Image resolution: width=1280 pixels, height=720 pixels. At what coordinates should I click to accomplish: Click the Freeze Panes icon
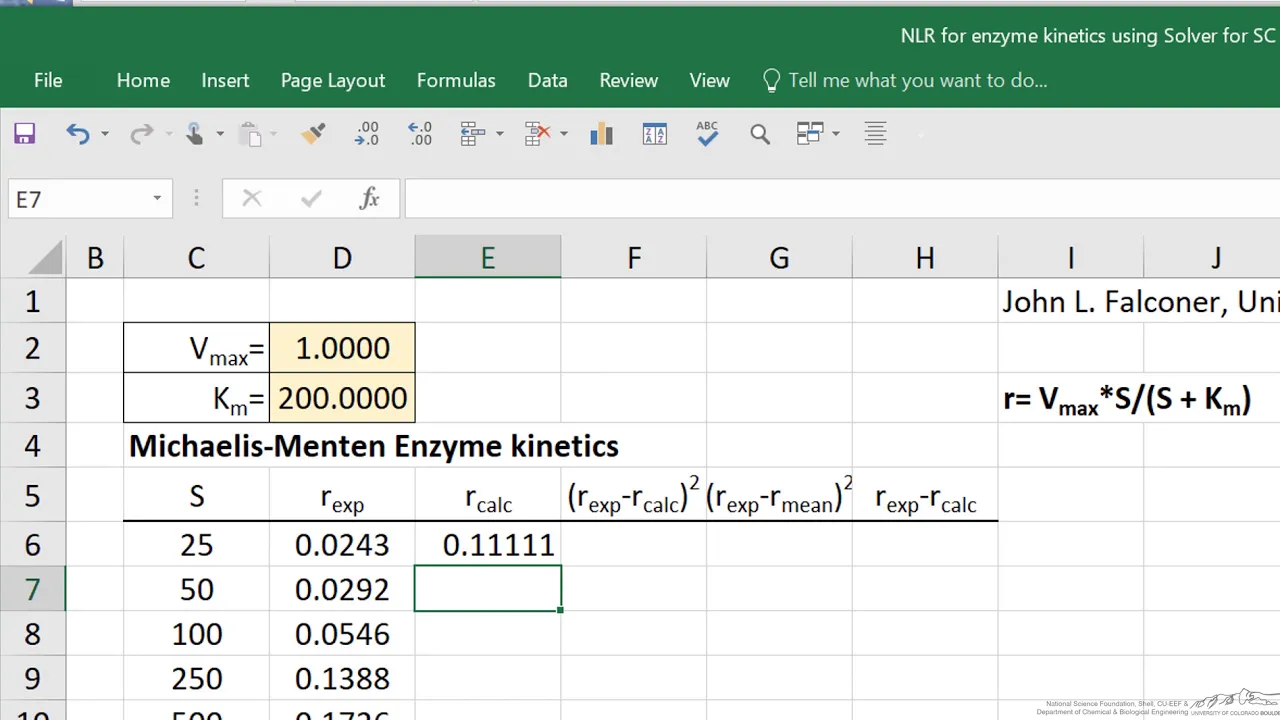[810, 134]
